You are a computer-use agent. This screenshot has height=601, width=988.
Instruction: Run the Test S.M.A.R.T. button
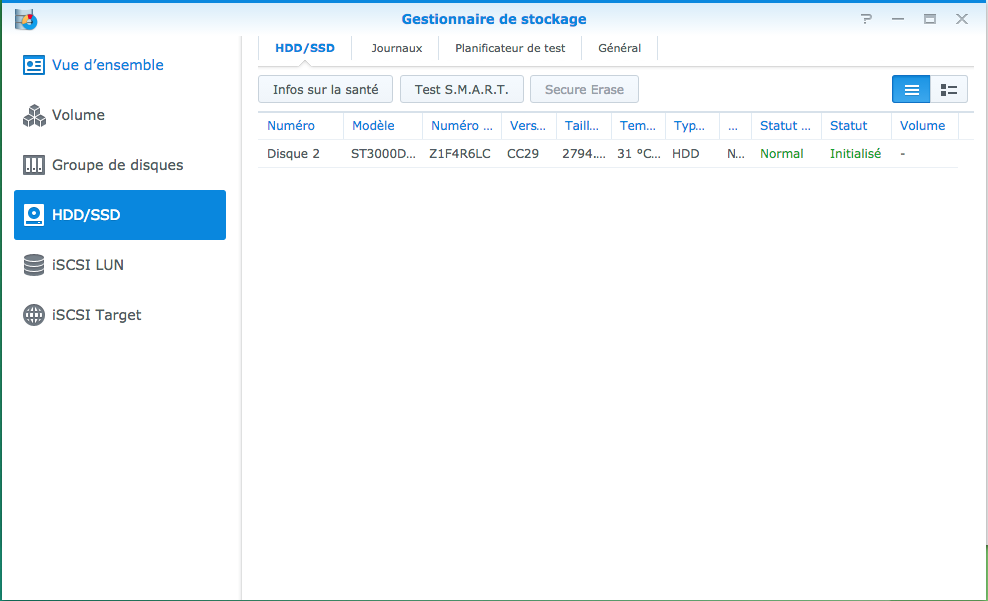pos(461,90)
